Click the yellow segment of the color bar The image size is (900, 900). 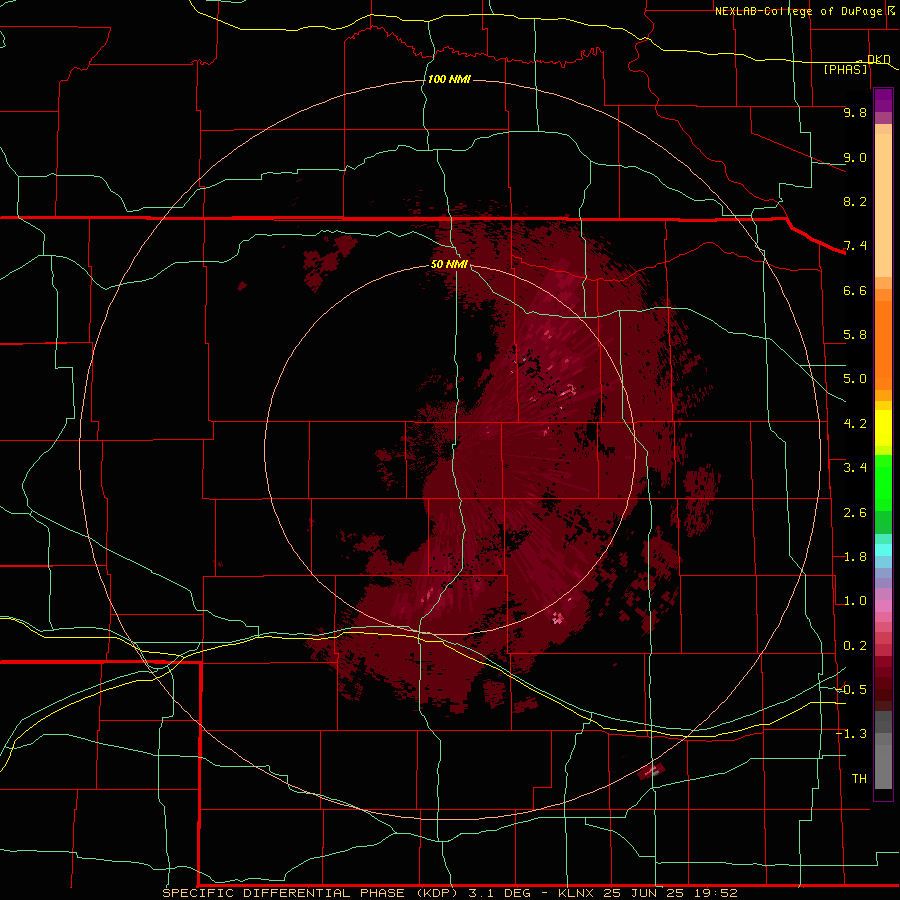coord(883,428)
